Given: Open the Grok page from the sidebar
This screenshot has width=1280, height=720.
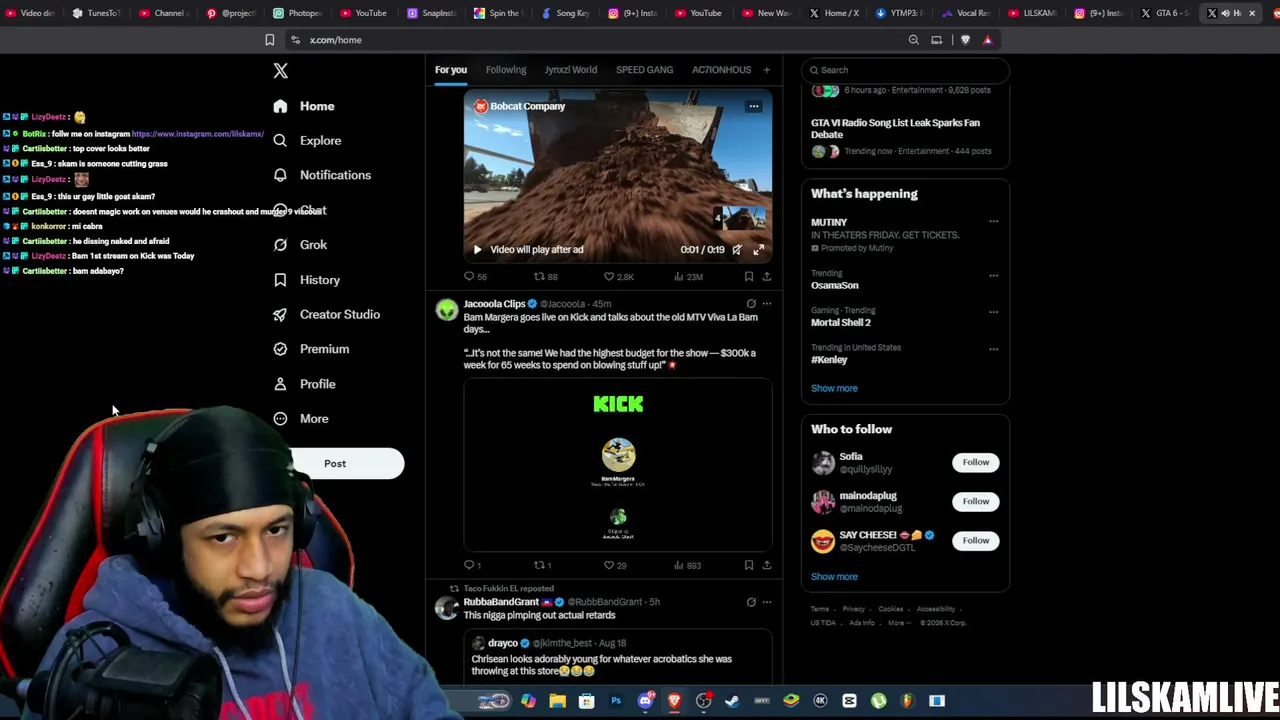Looking at the screenshot, I should point(300,245).
